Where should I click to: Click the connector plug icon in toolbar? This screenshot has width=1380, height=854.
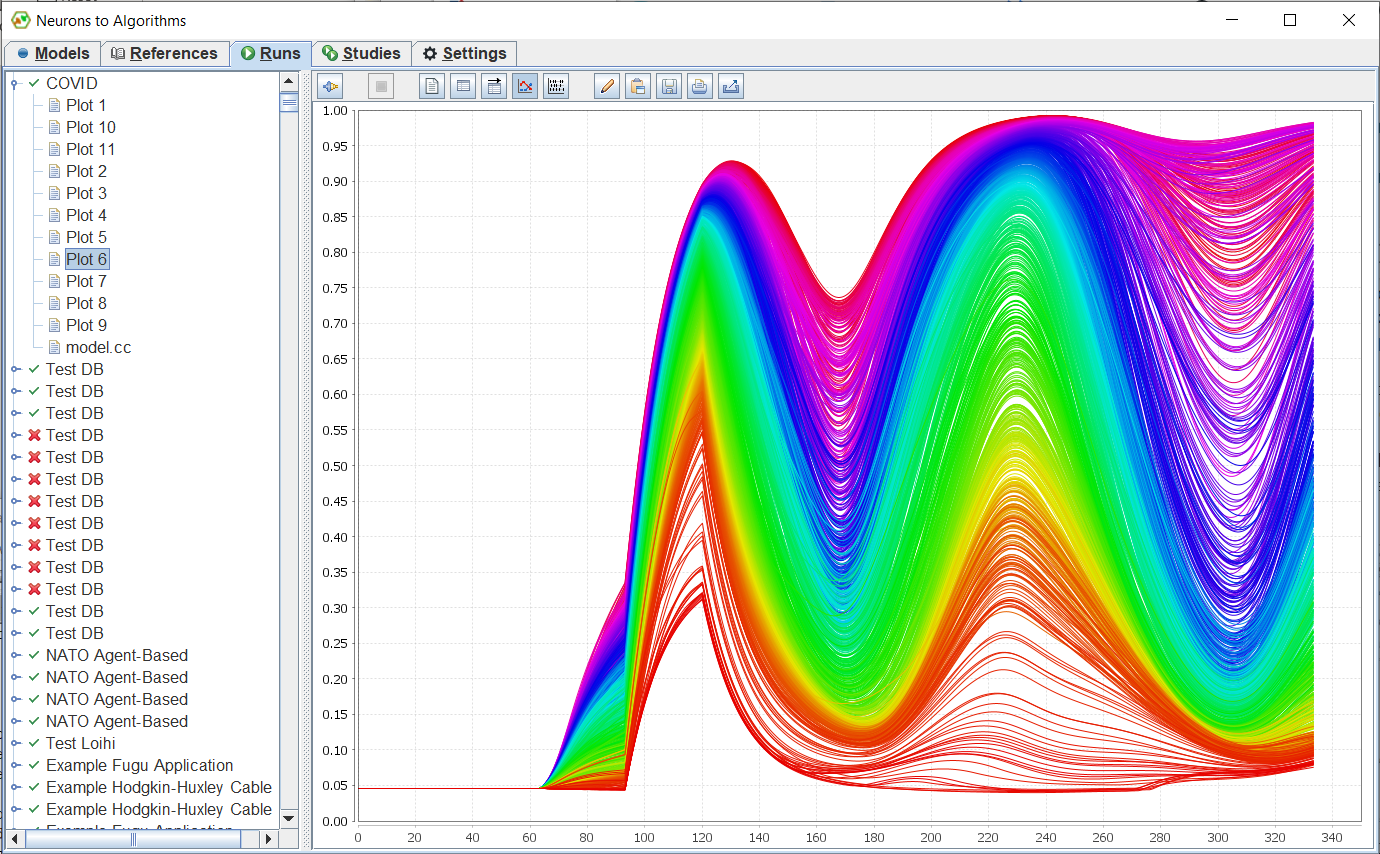coord(331,86)
